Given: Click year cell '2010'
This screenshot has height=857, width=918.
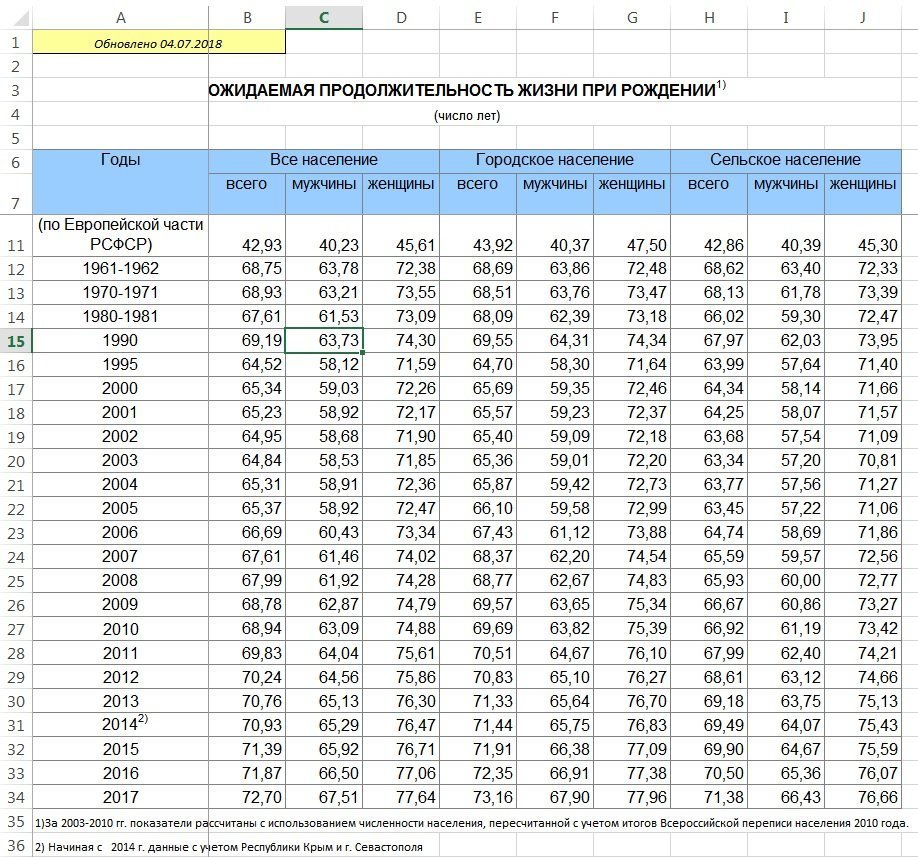Looking at the screenshot, I should click(x=121, y=629).
